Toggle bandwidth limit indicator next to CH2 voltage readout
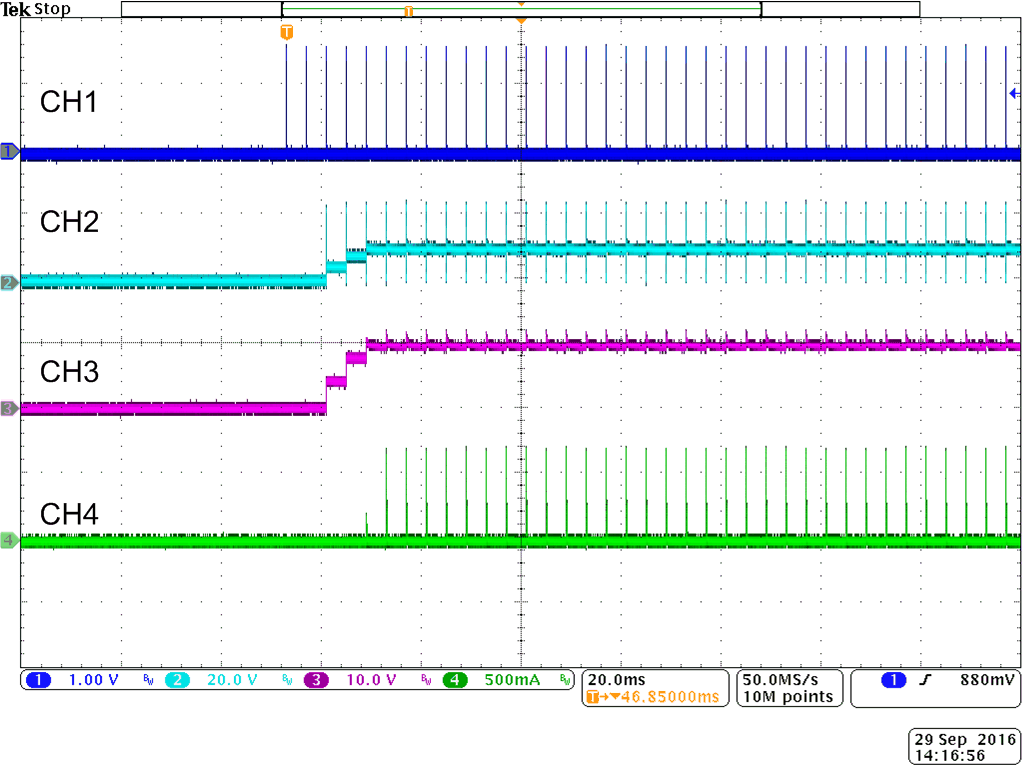The width and height of the screenshot is (1024, 767). point(285,681)
